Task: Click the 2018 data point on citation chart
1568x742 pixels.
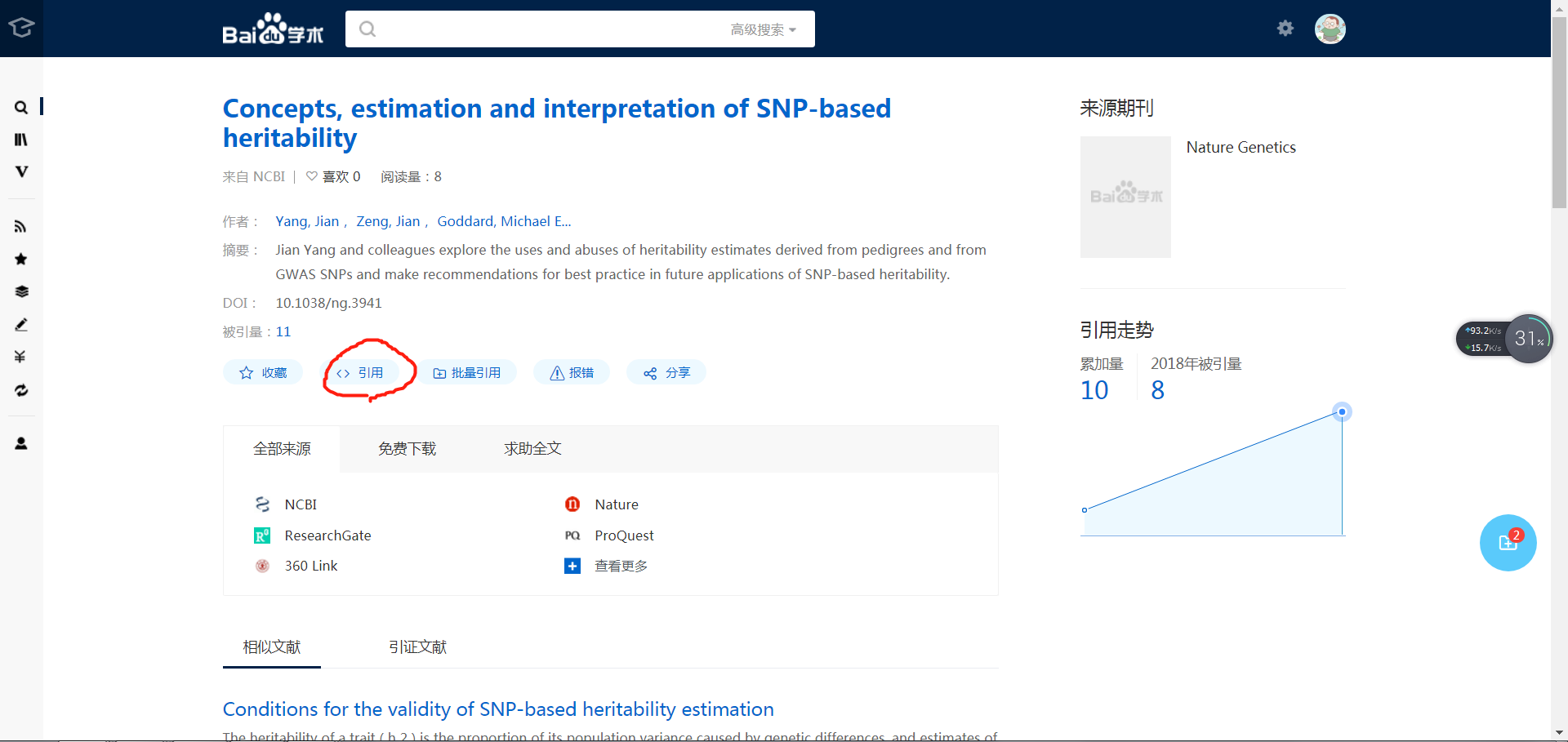Action: [1341, 411]
